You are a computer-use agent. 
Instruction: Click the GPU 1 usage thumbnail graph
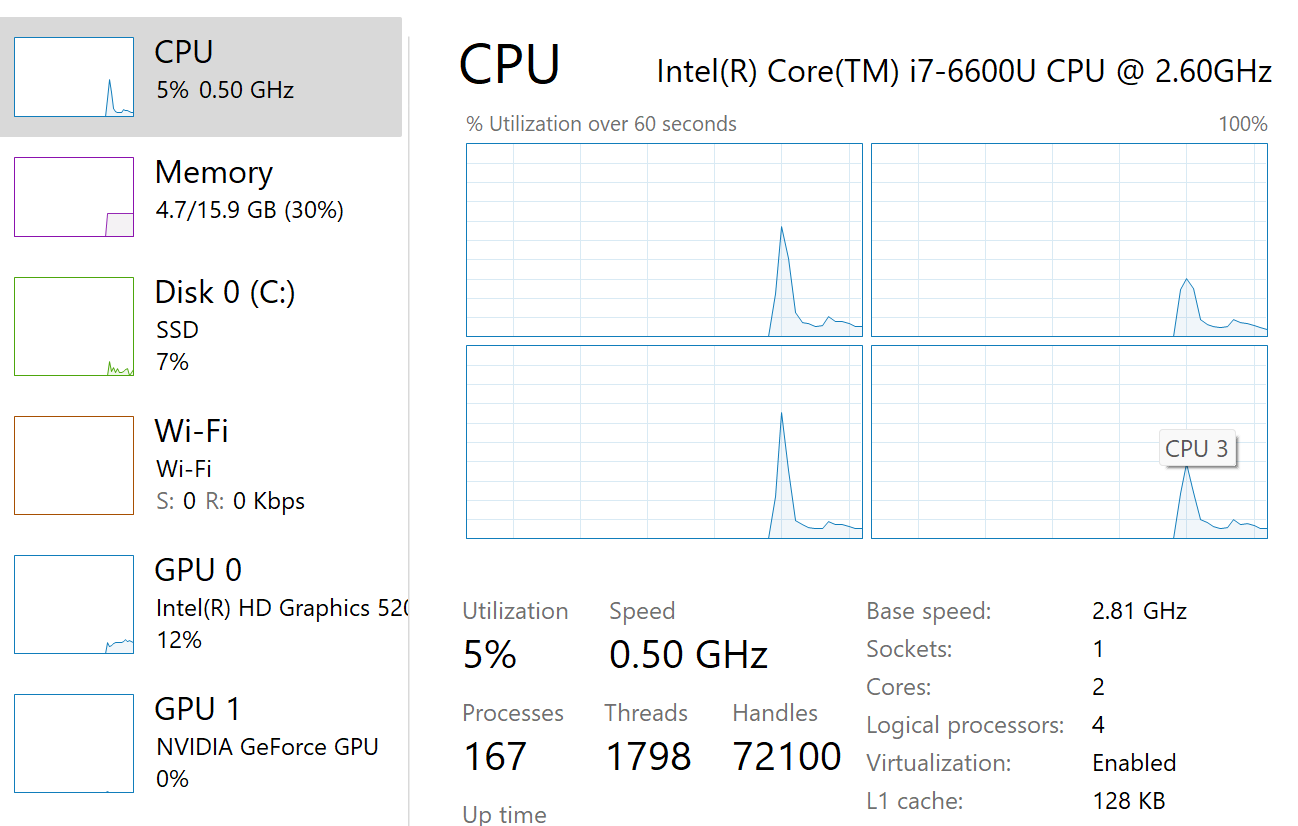tap(74, 743)
